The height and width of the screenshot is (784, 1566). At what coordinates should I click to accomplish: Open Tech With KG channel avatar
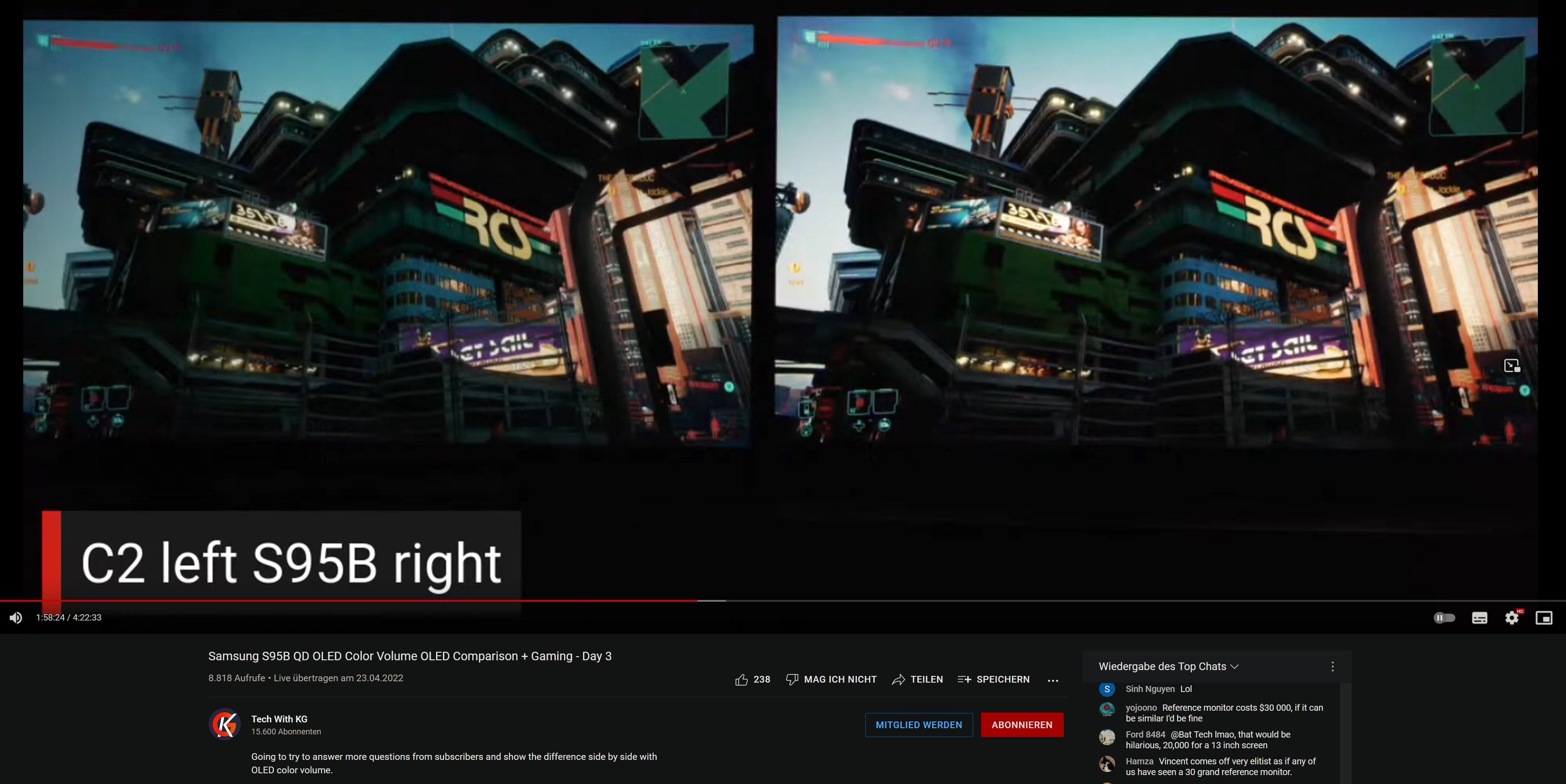(225, 725)
